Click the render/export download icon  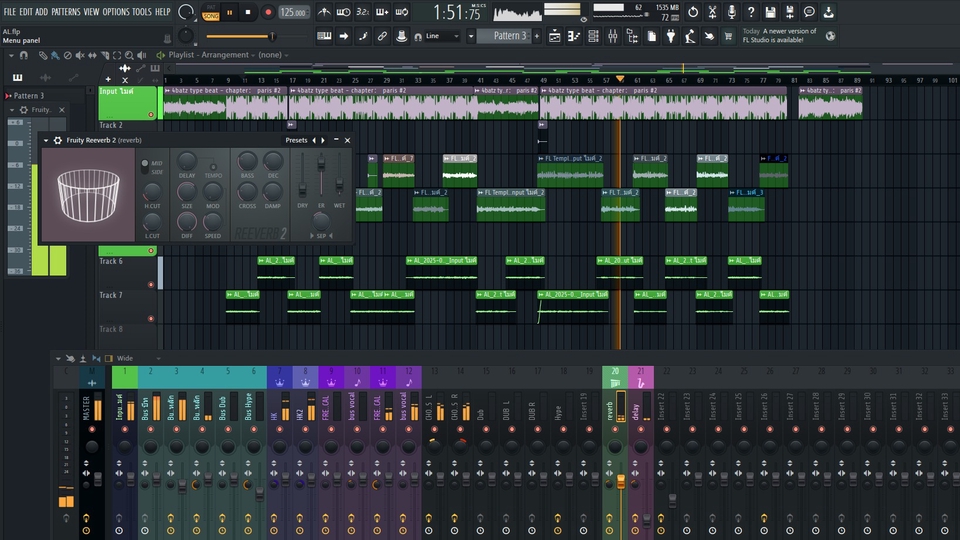828,12
